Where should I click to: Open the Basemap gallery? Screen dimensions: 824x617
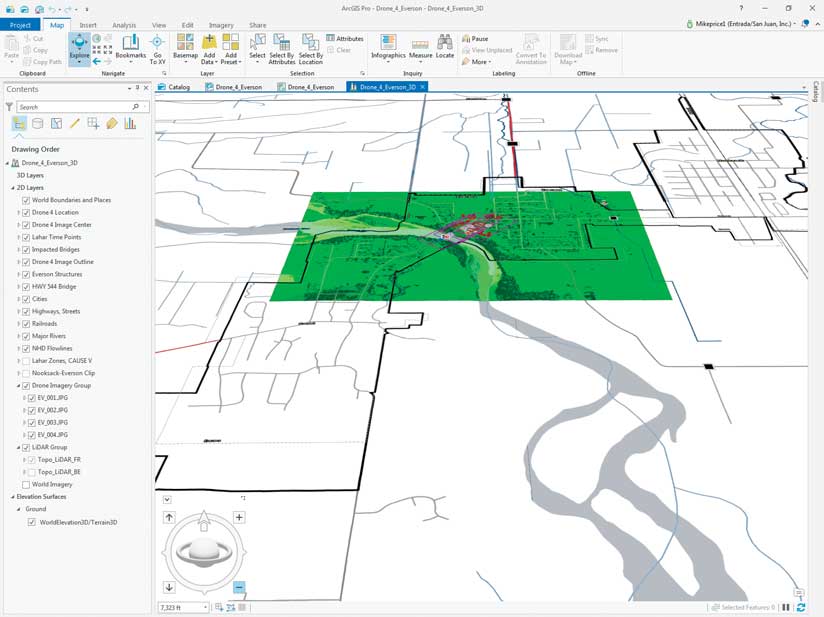tap(185, 48)
